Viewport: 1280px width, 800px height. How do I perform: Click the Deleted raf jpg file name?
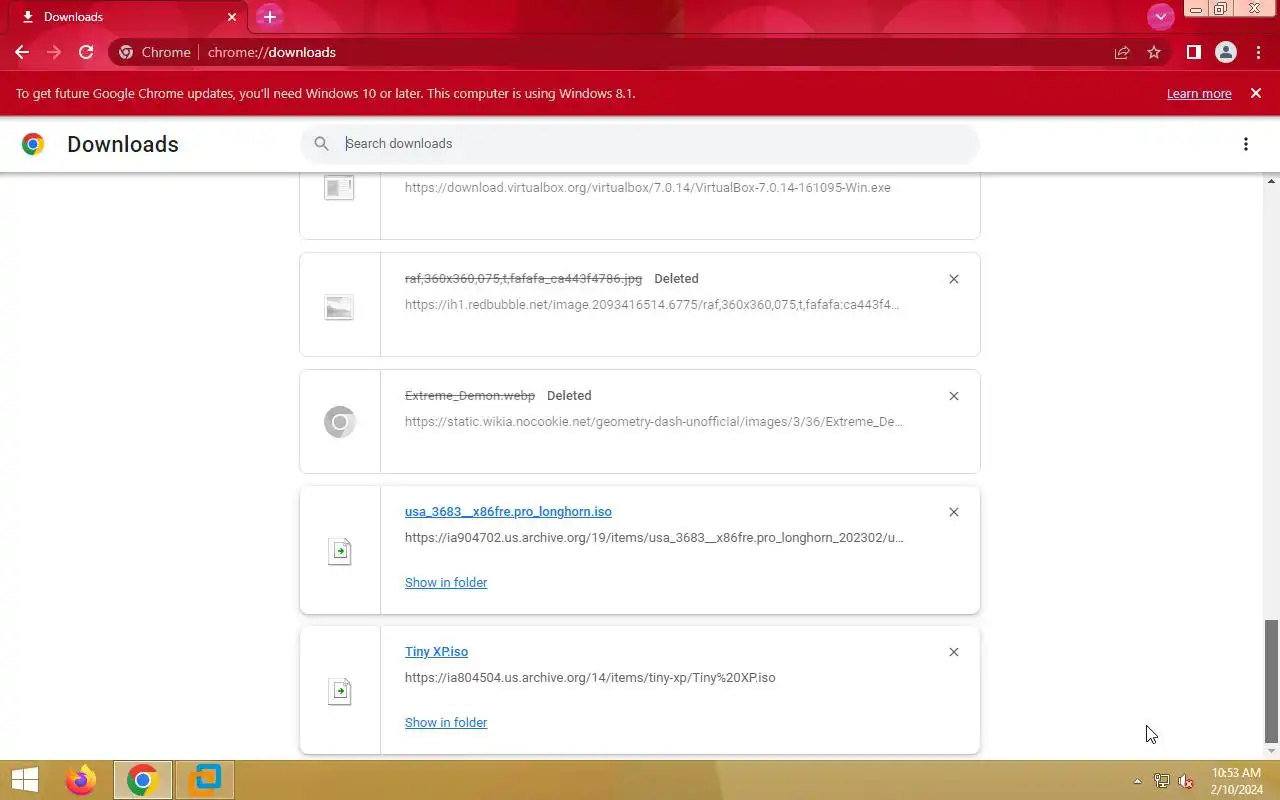click(x=523, y=278)
